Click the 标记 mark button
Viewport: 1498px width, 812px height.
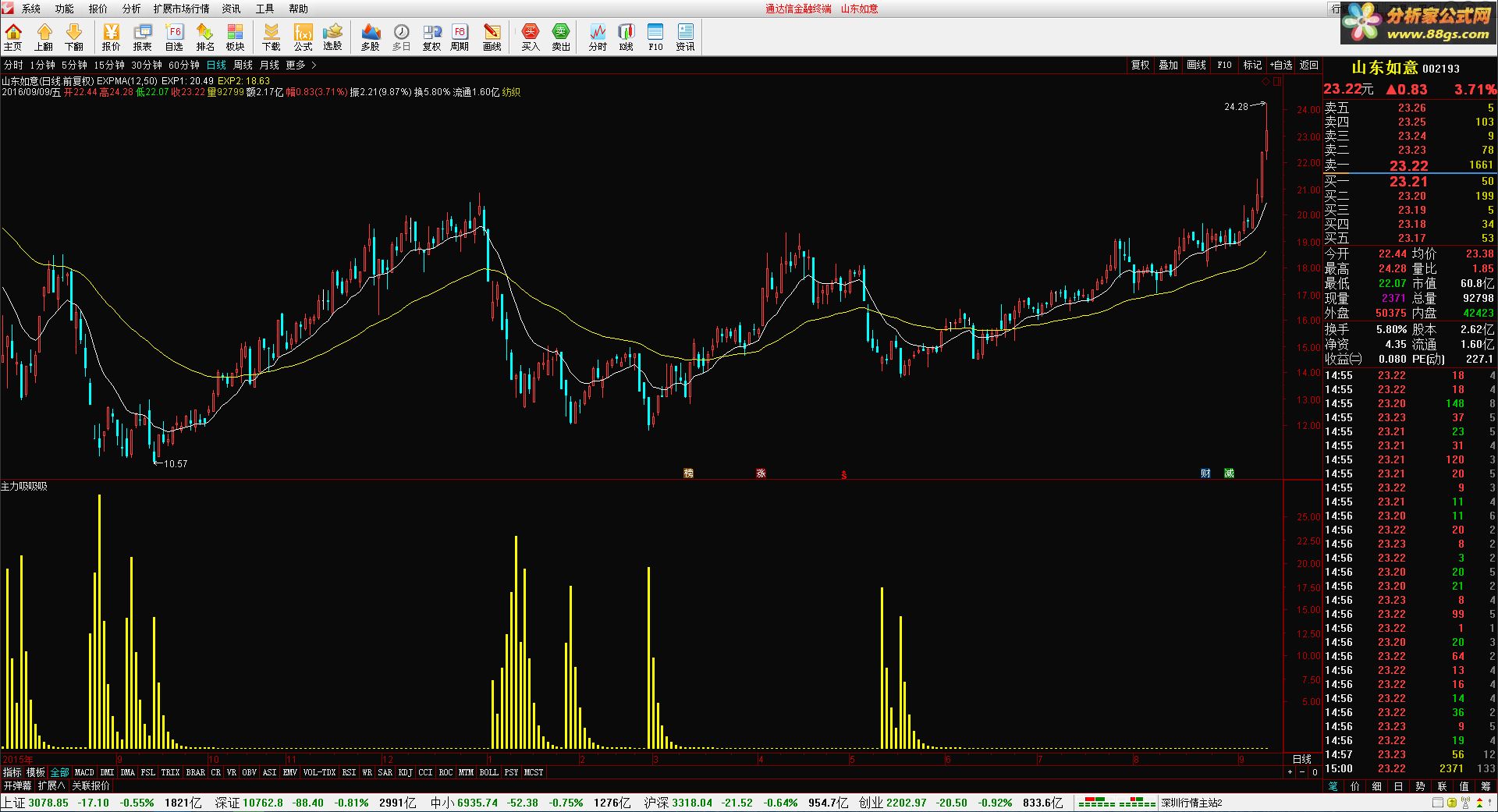point(1252,65)
